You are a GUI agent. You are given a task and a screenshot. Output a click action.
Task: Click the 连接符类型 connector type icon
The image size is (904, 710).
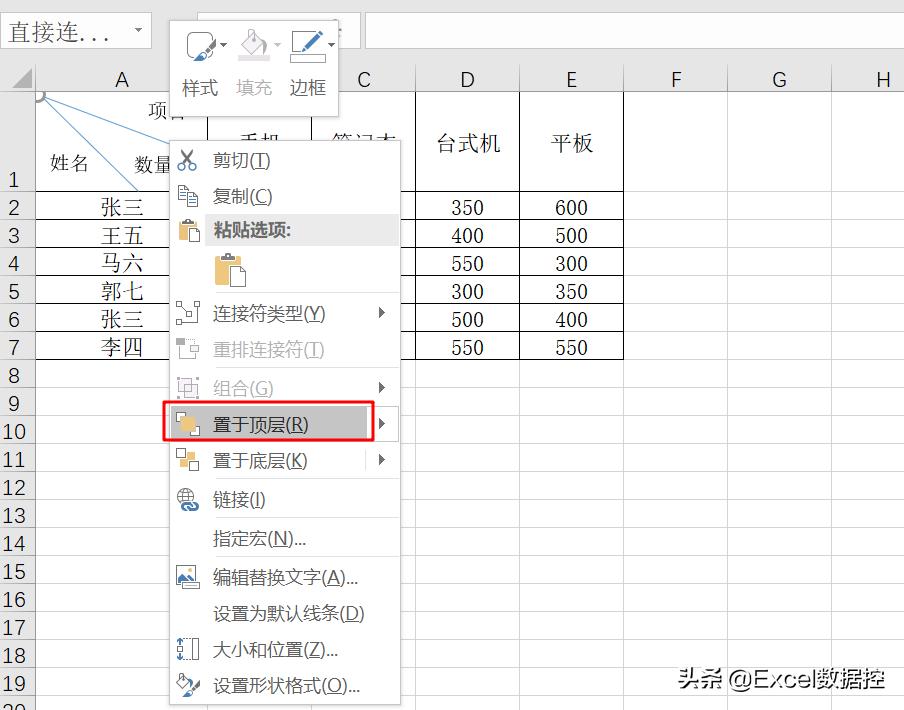pos(186,312)
